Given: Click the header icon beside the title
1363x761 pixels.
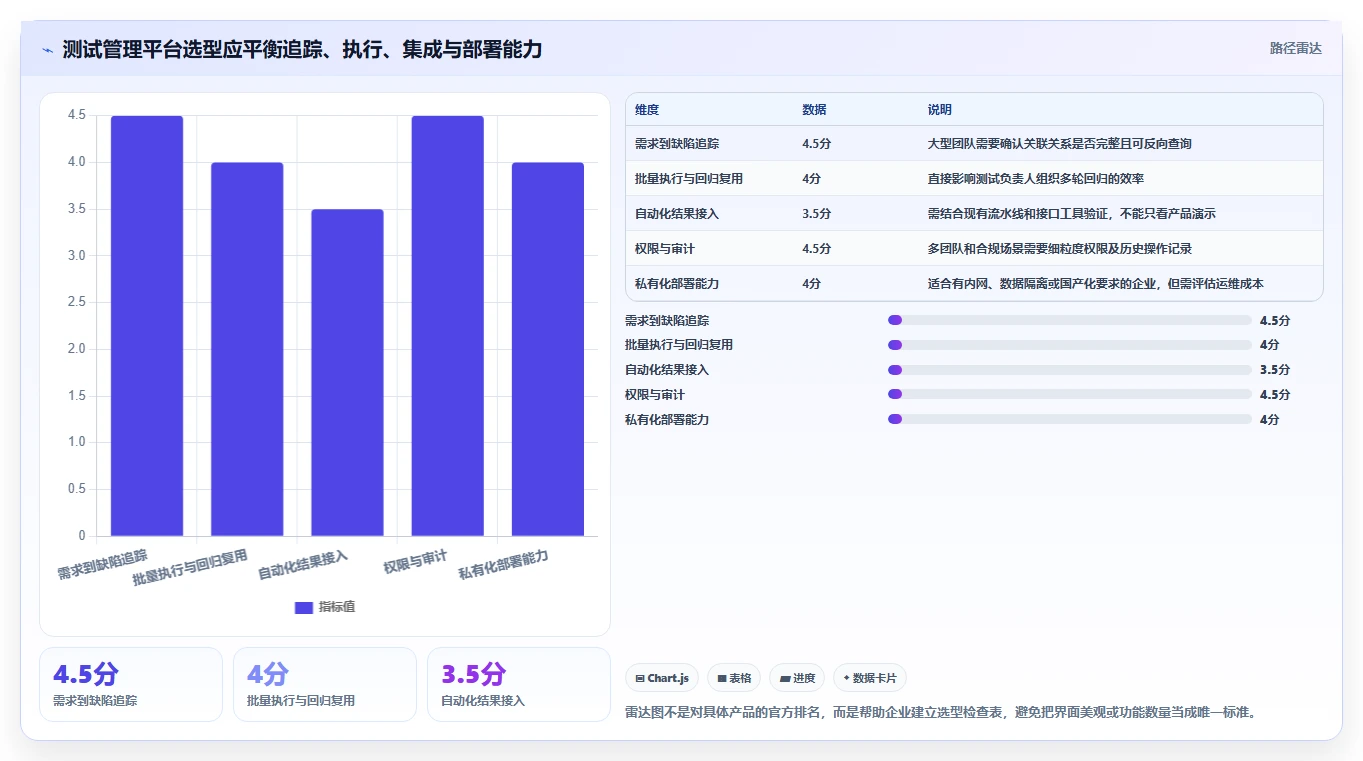Looking at the screenshot, I should coord(47,50).
